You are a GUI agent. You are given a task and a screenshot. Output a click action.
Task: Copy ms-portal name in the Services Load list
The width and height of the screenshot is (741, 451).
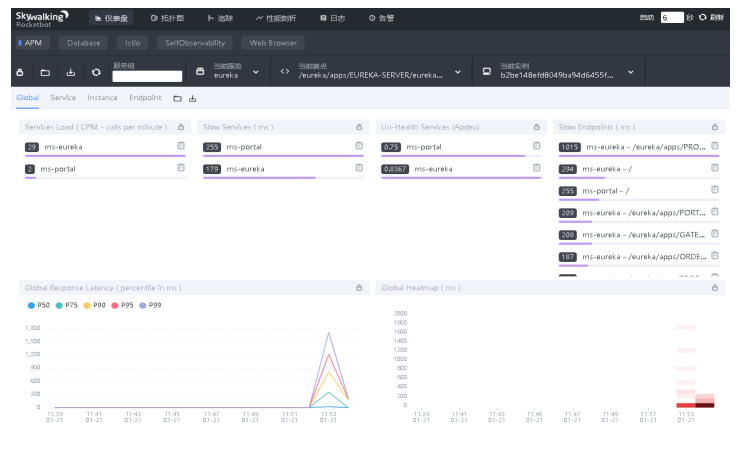(181, 168)
